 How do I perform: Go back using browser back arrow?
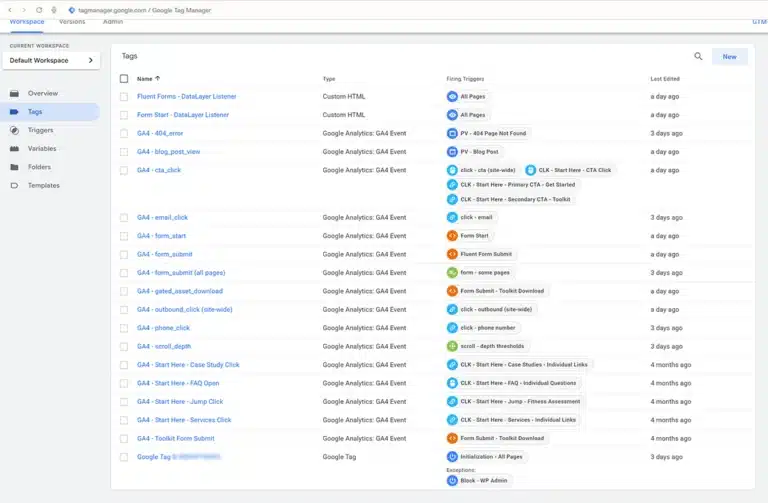(10, 10)
